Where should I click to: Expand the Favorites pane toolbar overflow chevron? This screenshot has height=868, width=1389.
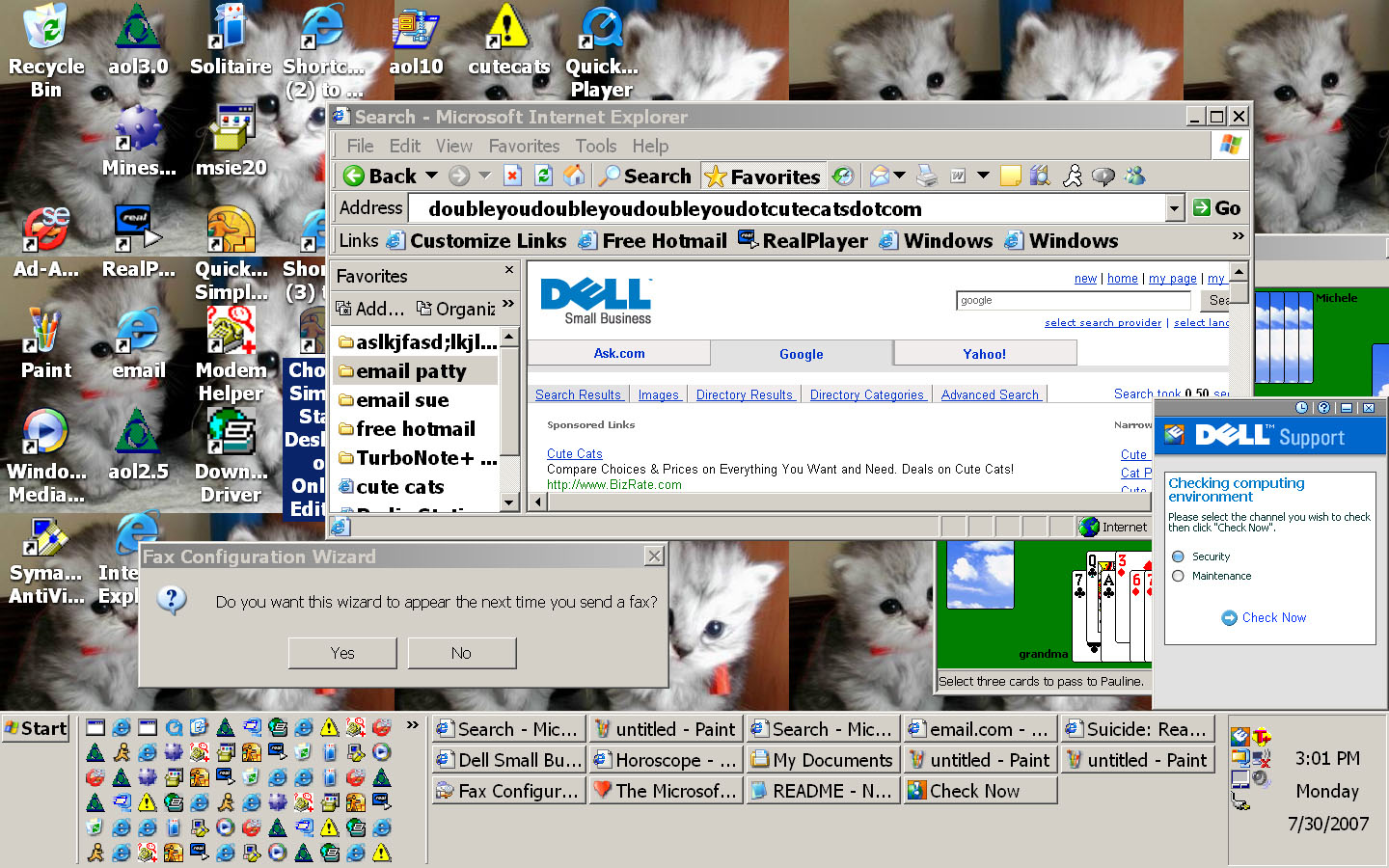pyautogui.click(x=508, y=305)
